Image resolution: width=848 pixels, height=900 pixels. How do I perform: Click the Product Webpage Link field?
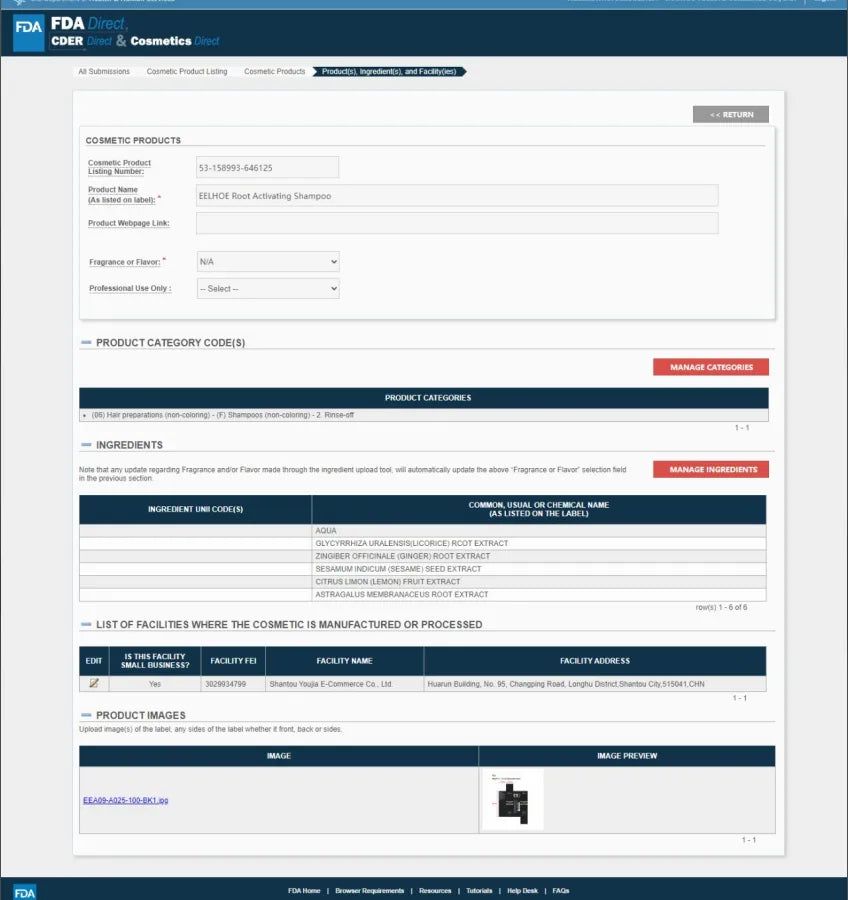click(457, 223)
